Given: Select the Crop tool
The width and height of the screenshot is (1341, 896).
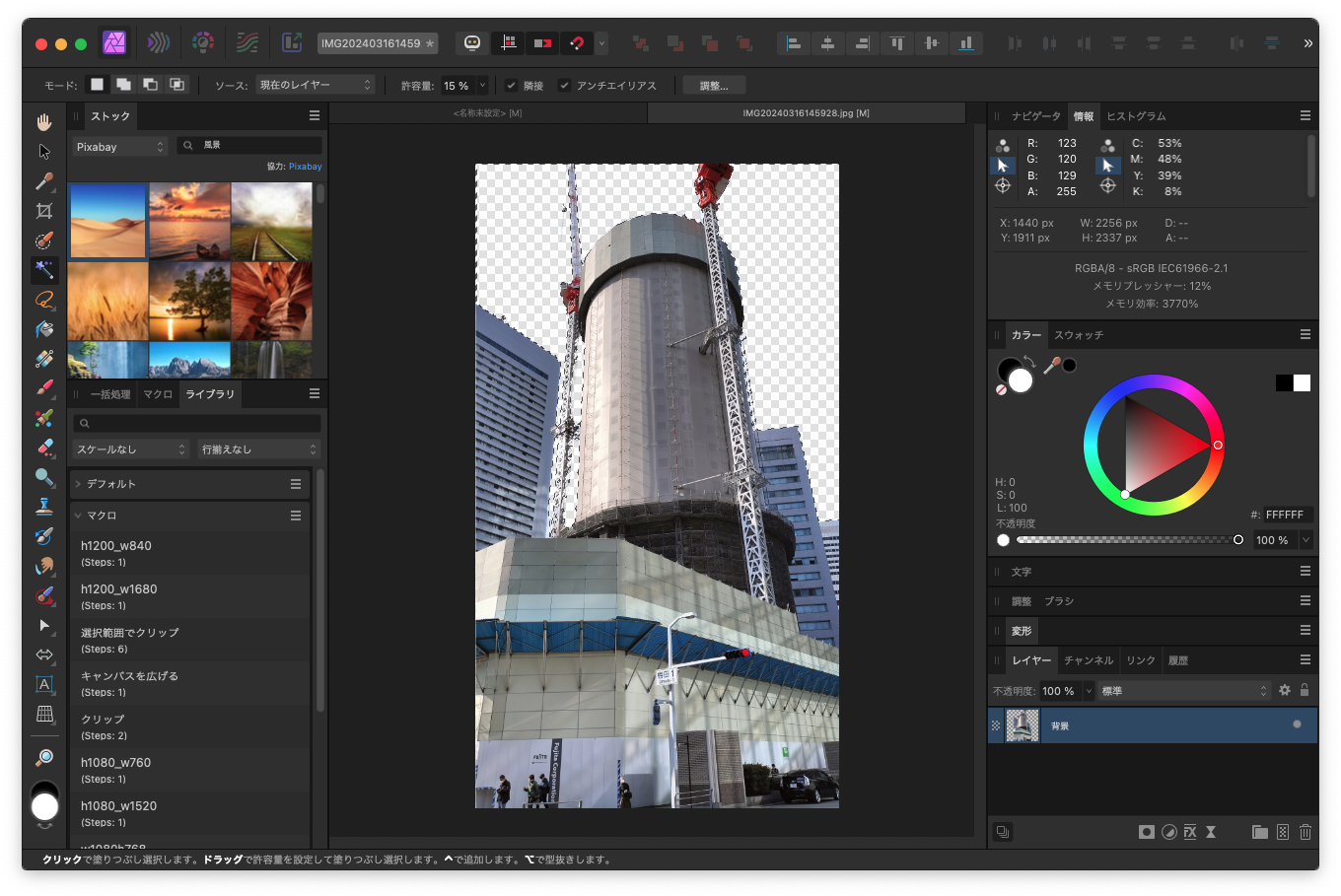Looking at the screenshot, I should pos(44,211).
